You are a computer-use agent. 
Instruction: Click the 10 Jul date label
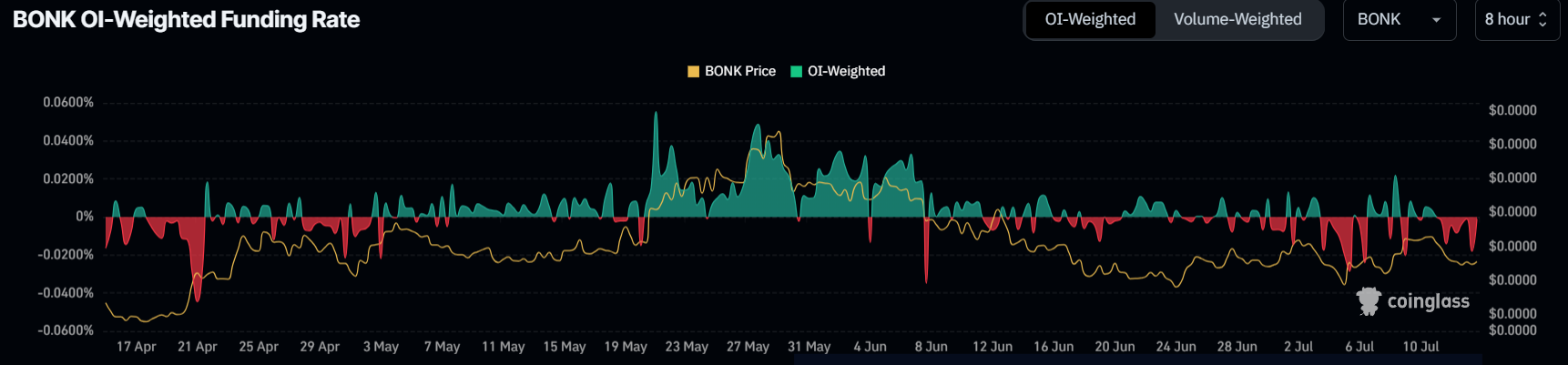click(x=1420, y=347)
